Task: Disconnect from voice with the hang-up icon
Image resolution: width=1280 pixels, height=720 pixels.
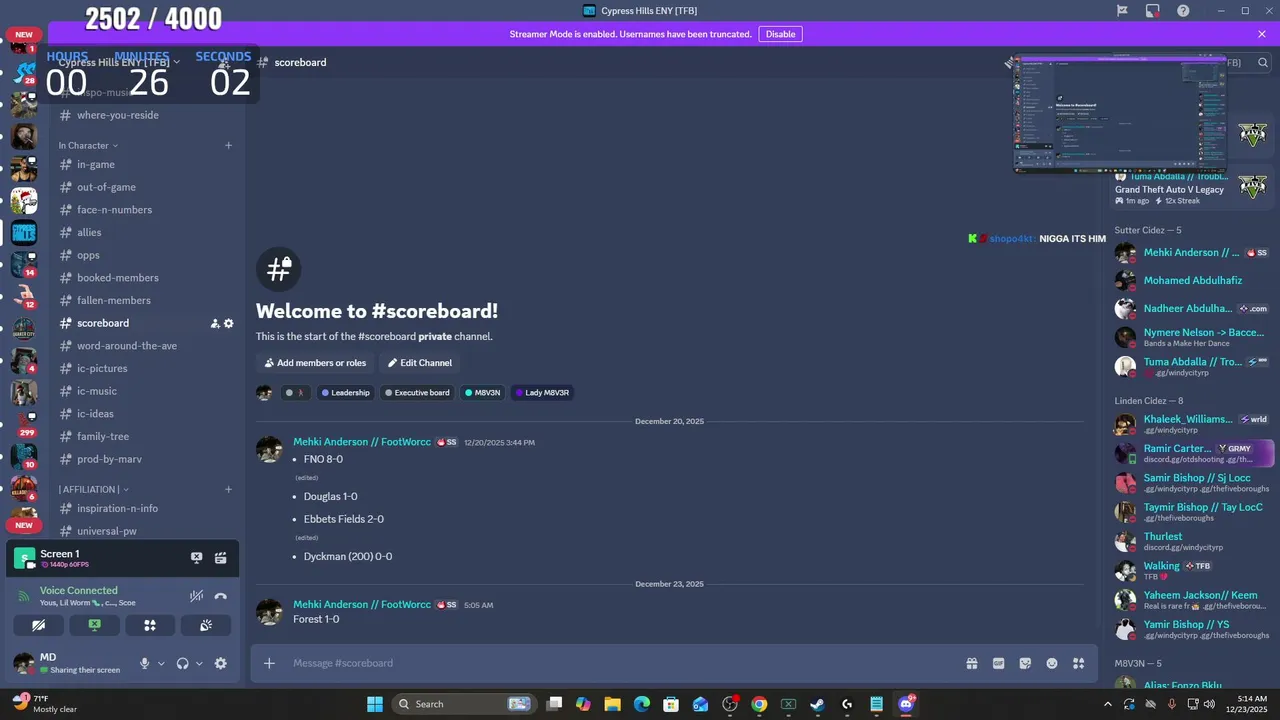Action: 221,596
